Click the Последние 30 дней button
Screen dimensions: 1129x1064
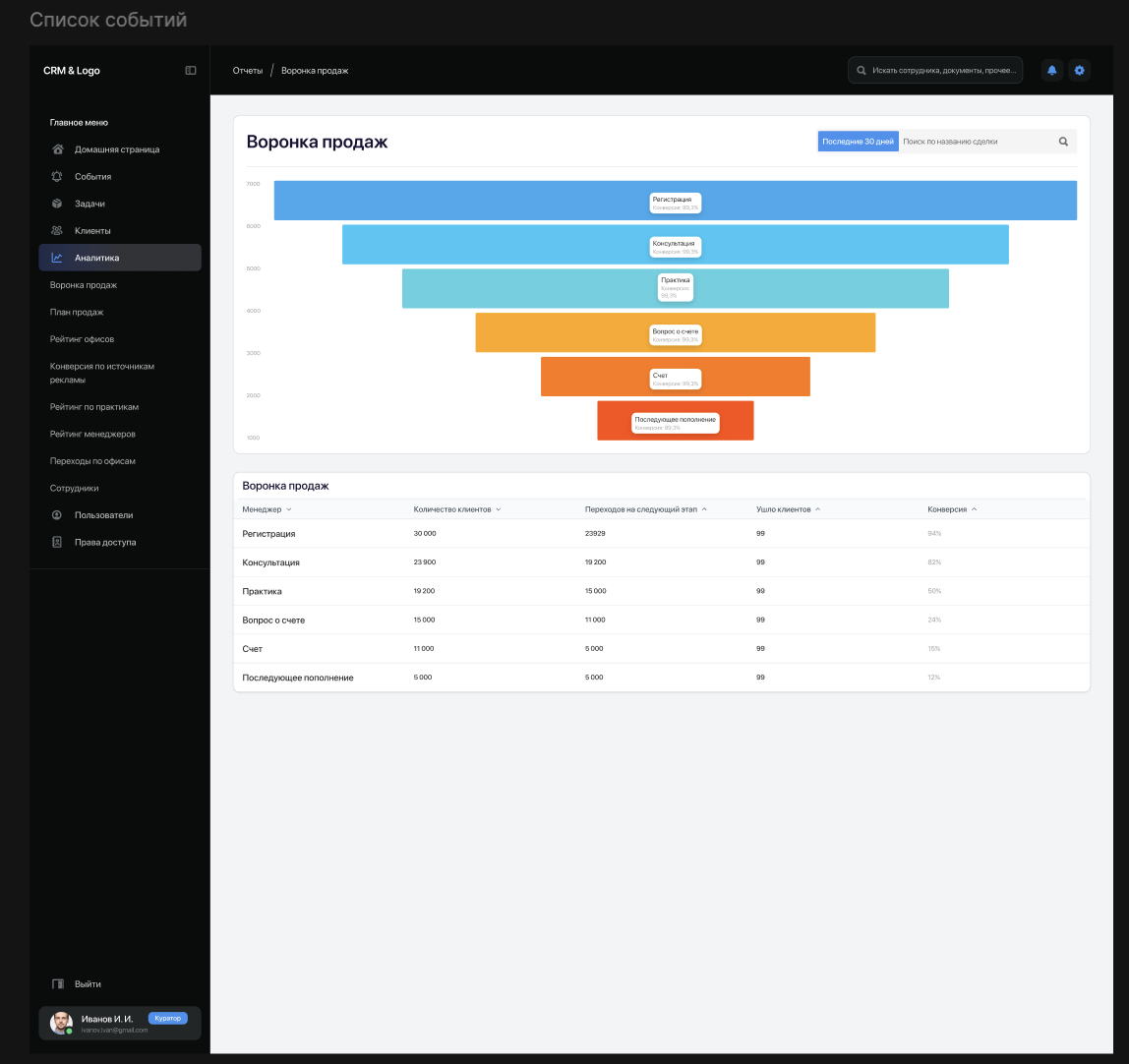858,142
